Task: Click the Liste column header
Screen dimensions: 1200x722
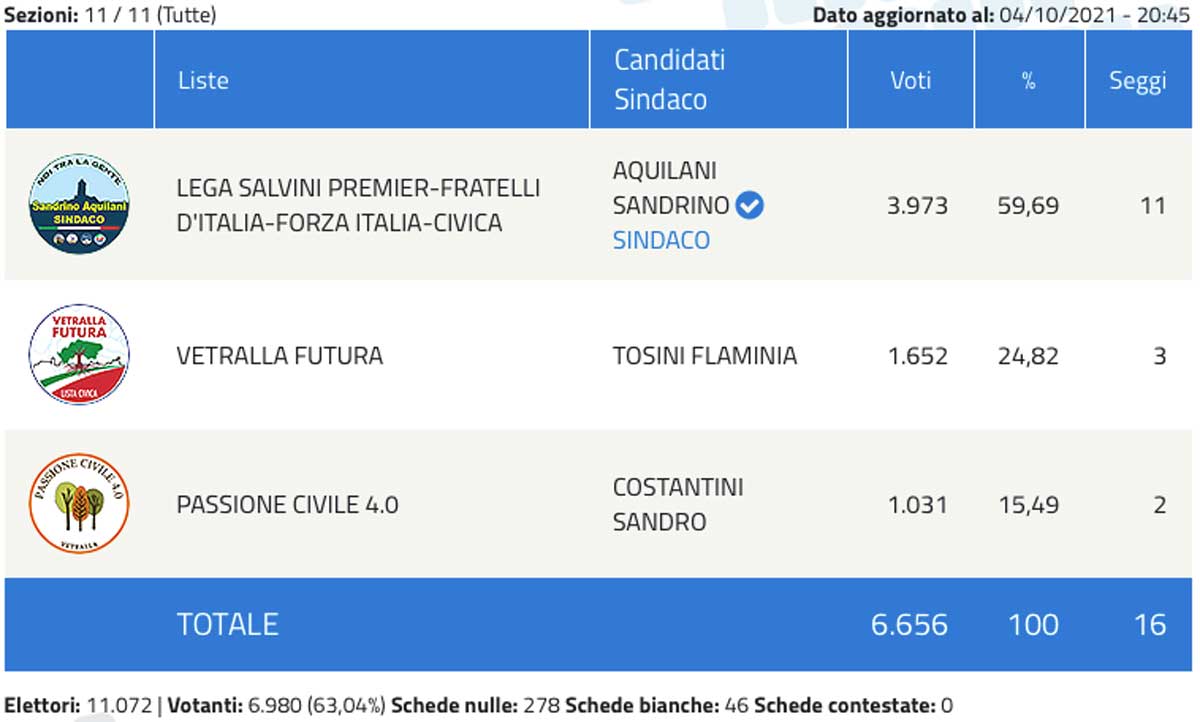Action: pyautogui.click(x=203, y=80)
